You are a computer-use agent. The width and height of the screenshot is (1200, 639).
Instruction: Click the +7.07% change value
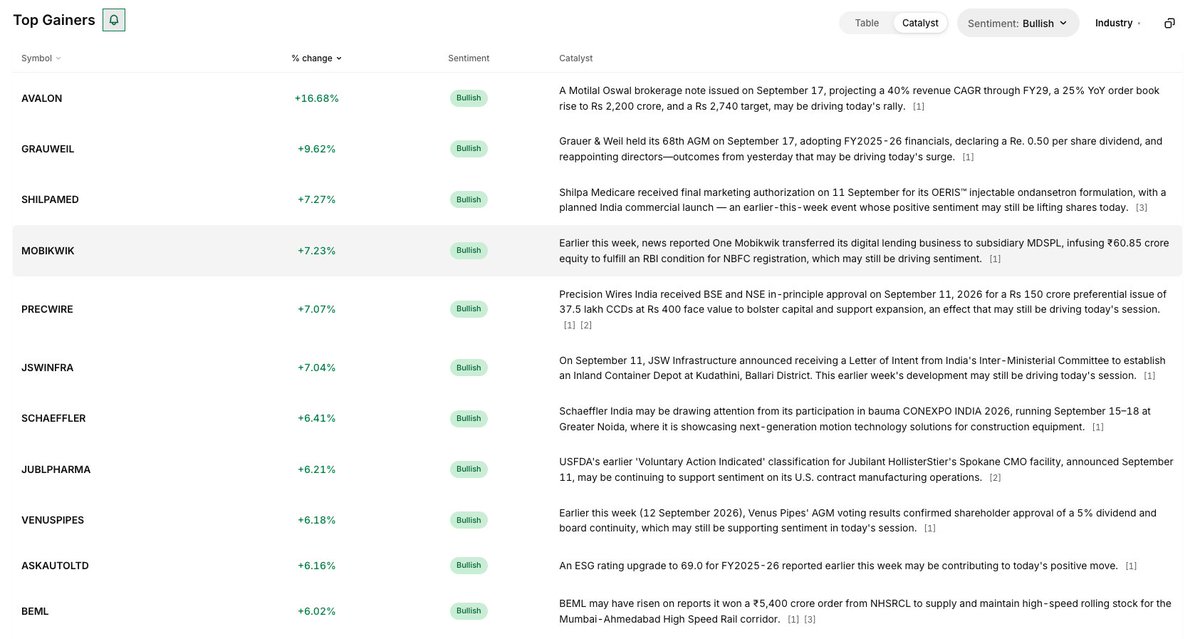[317, 309]
